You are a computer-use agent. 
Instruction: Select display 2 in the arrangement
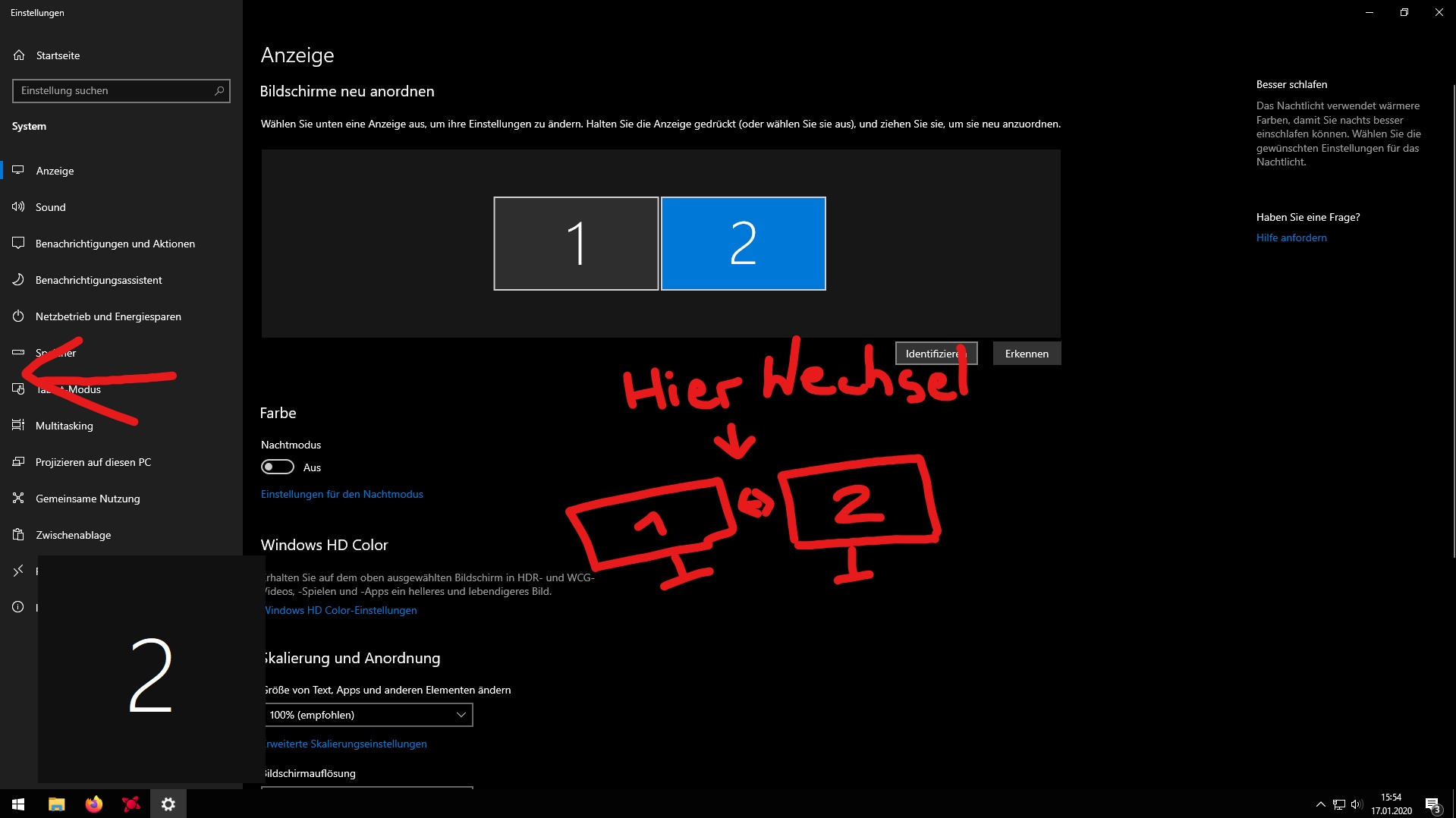click(x=744, y=244)
